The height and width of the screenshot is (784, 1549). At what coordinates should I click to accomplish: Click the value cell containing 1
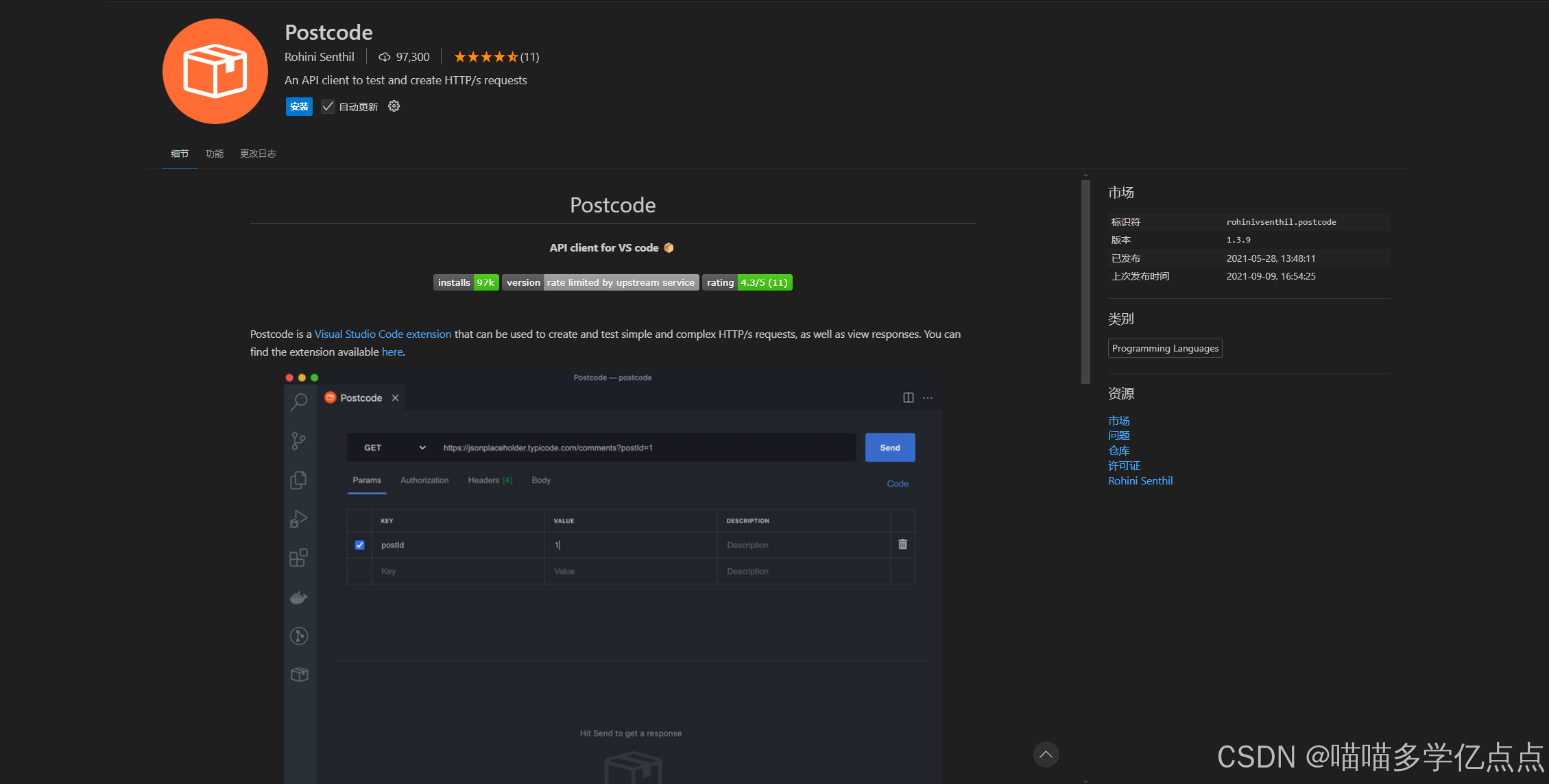click(631, 545)
